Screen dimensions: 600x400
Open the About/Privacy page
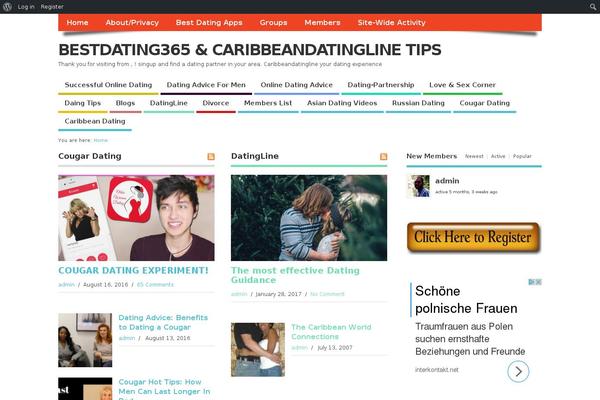(132, 23)
